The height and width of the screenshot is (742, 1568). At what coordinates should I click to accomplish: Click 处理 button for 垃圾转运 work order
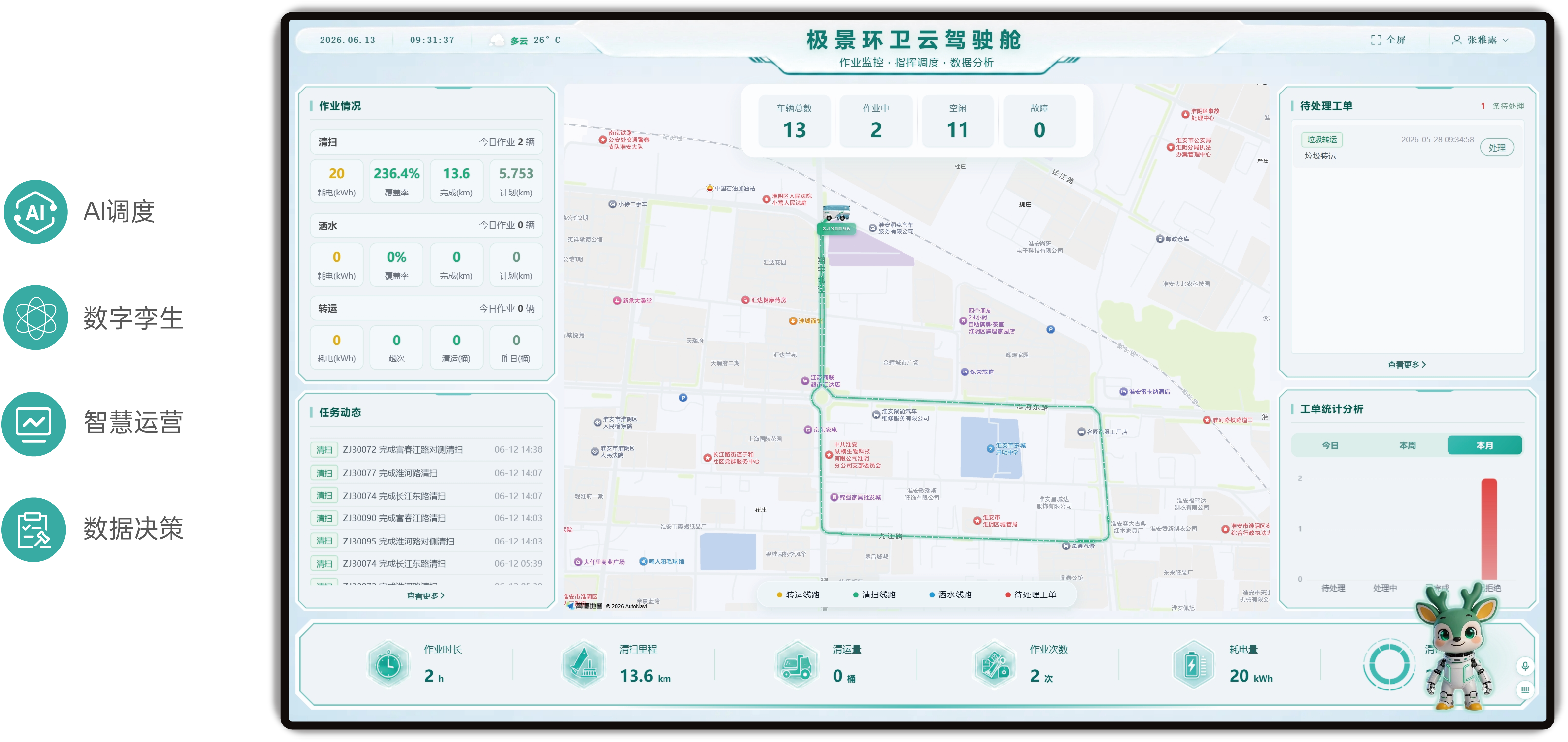coord(1496,147)
